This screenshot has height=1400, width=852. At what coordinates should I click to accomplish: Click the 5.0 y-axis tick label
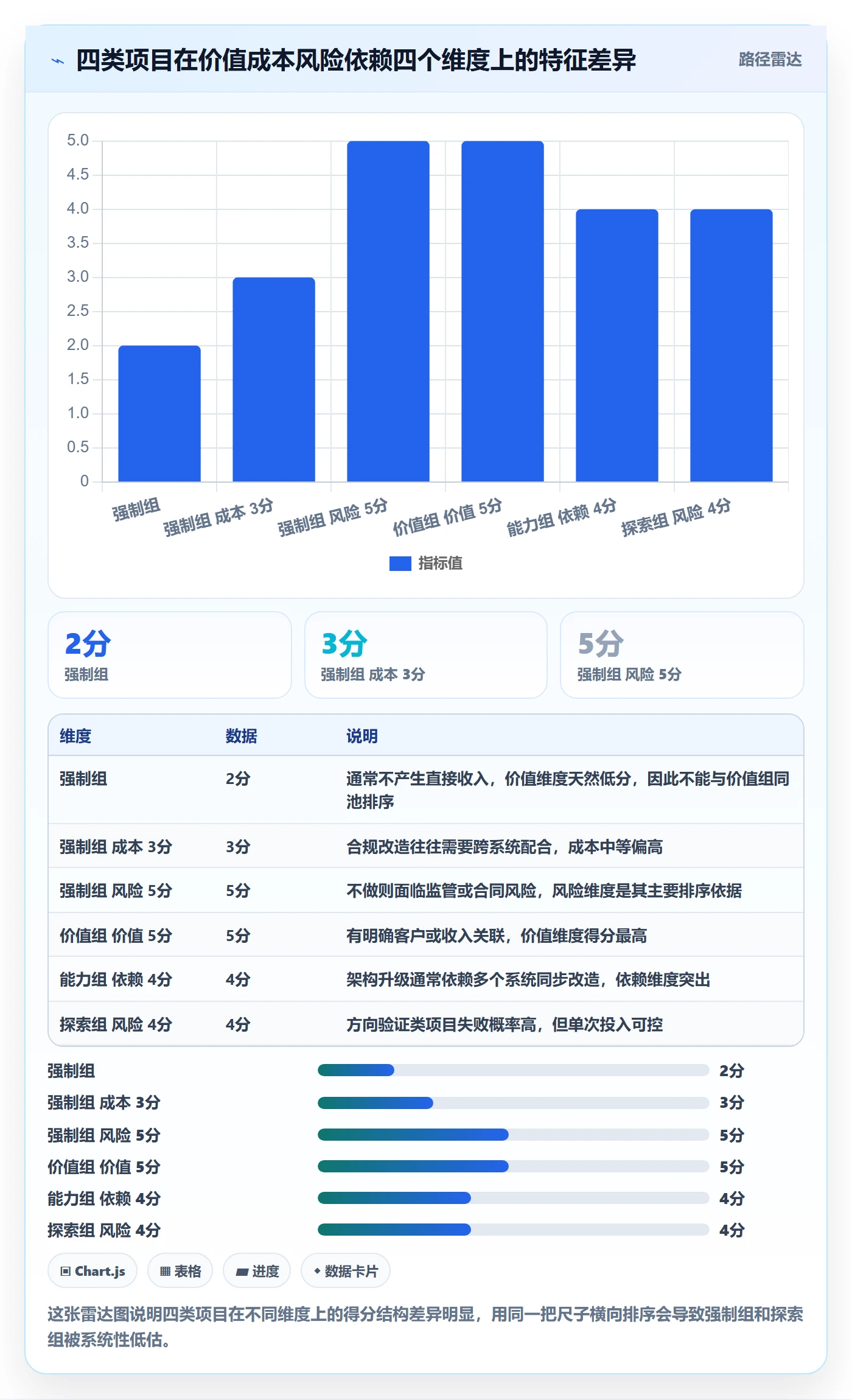[78, 141]
